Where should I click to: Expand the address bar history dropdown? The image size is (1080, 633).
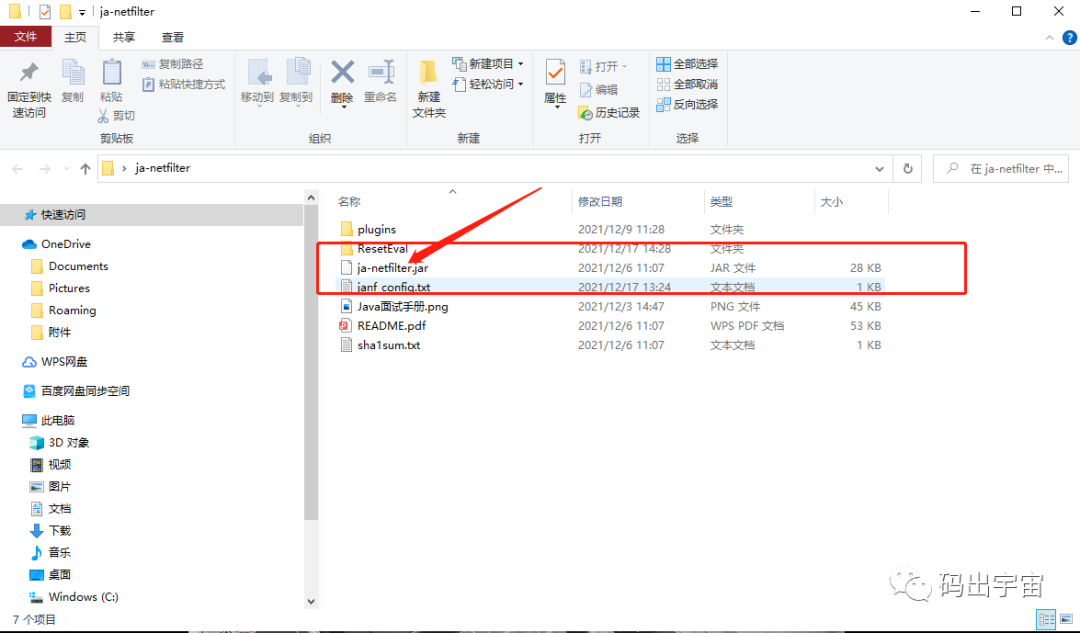(x=880, y=169)
